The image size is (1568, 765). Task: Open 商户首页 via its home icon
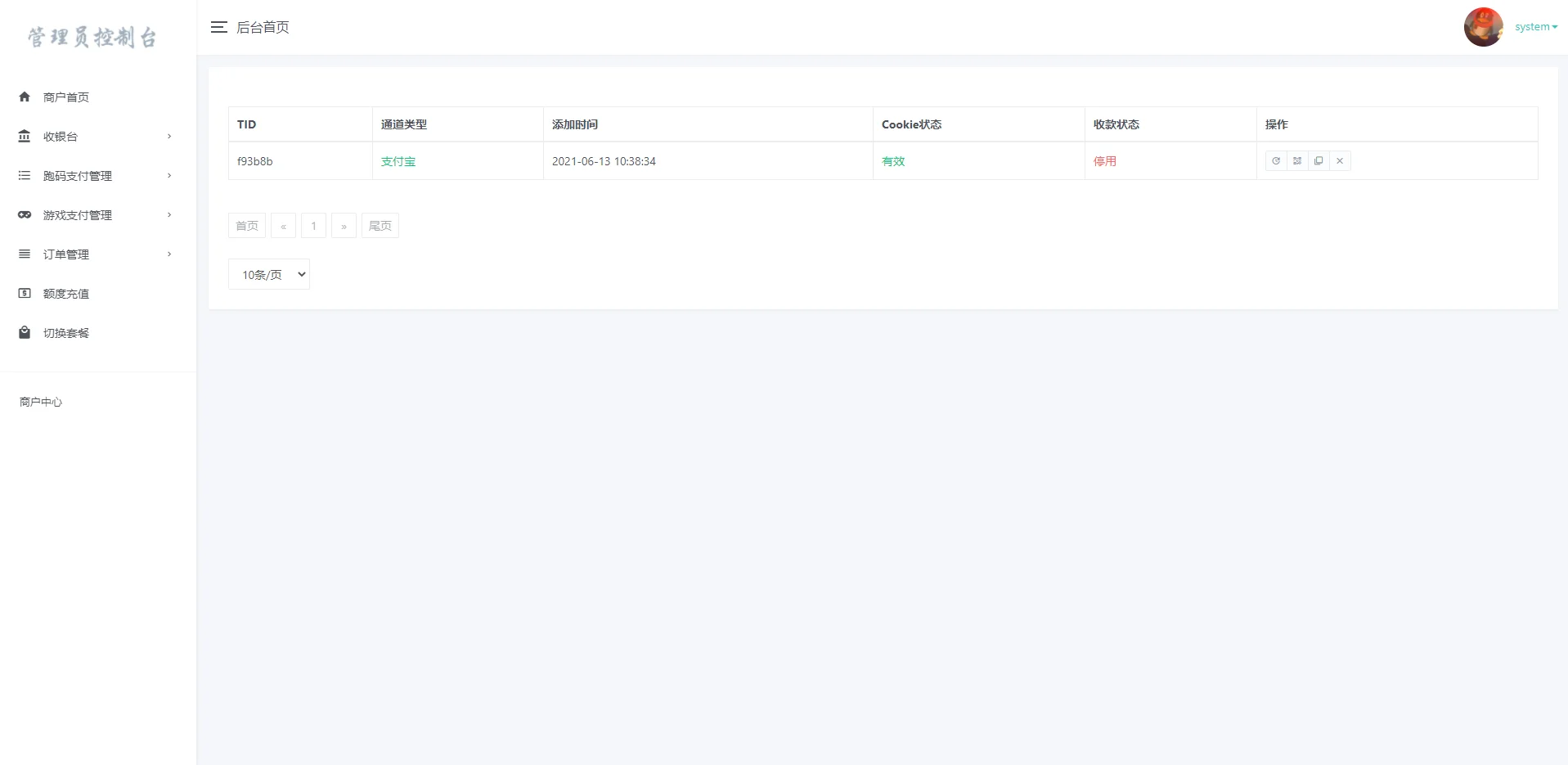[25, 97]
